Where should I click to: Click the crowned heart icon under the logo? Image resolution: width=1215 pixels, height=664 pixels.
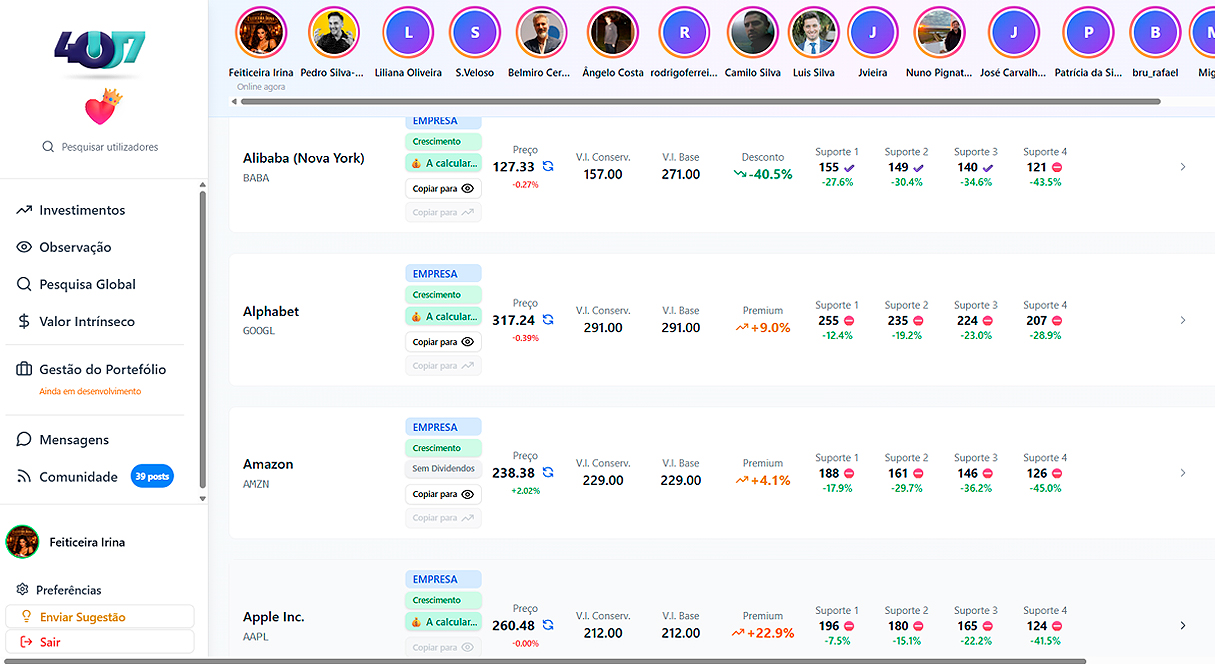point(102,107)
